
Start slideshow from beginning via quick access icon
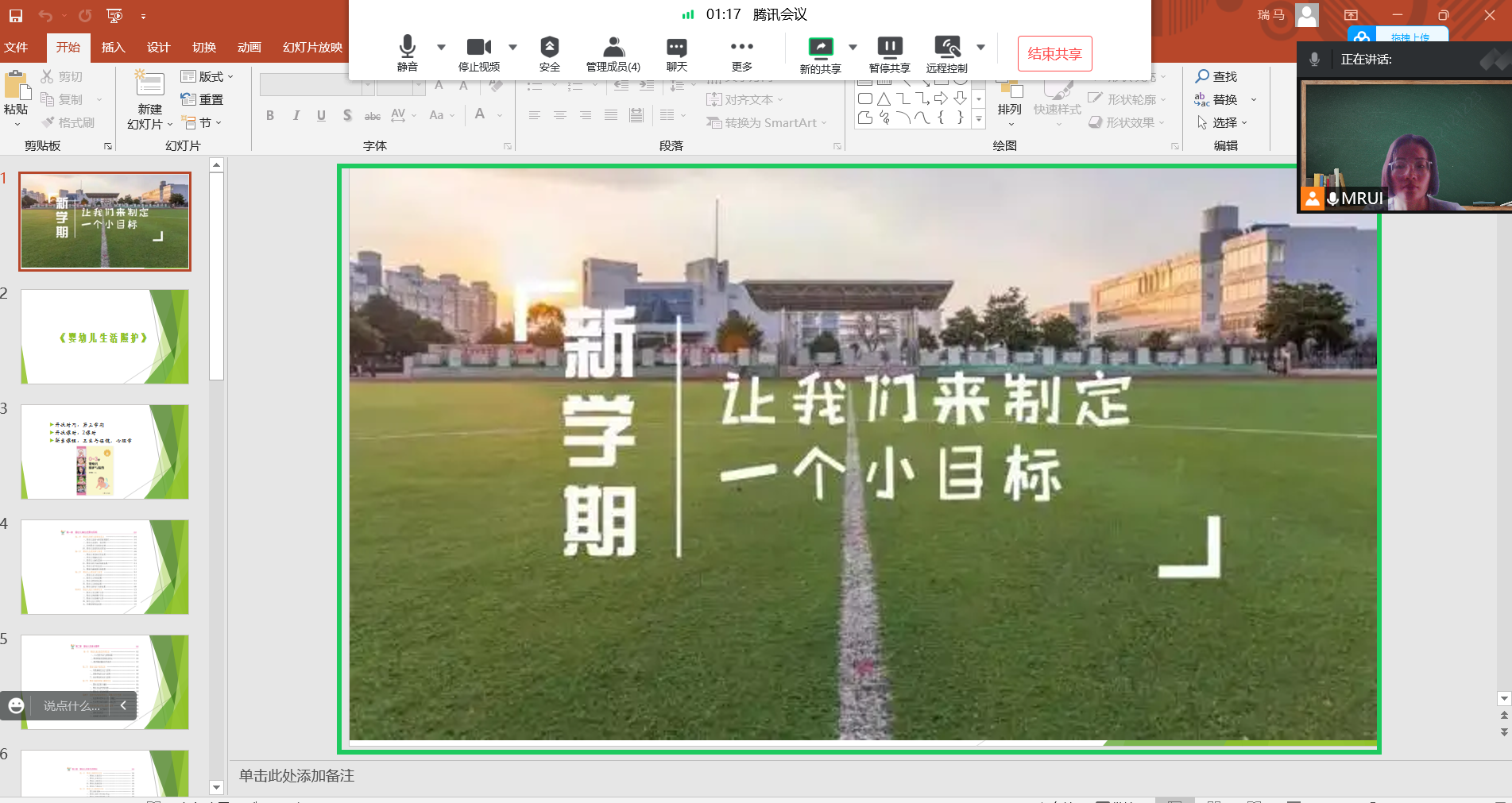tap(114, 15)
